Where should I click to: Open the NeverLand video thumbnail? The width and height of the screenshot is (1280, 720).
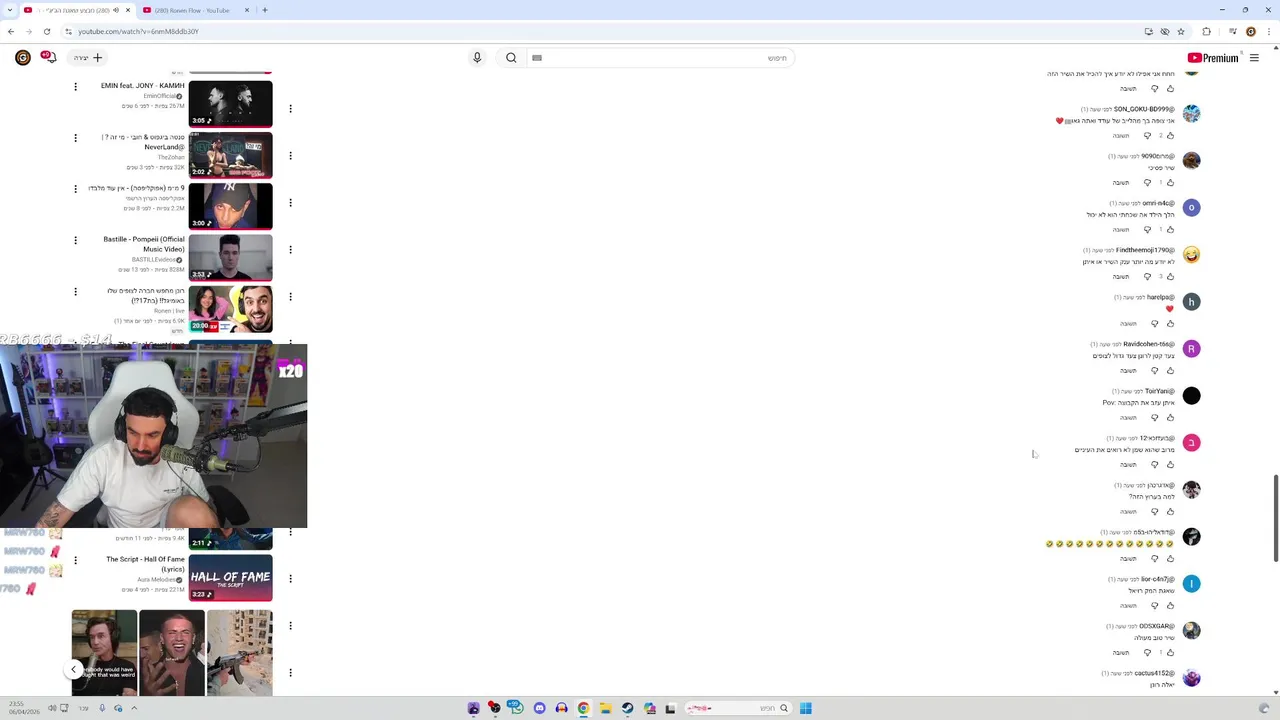click(x=230, y=155)
